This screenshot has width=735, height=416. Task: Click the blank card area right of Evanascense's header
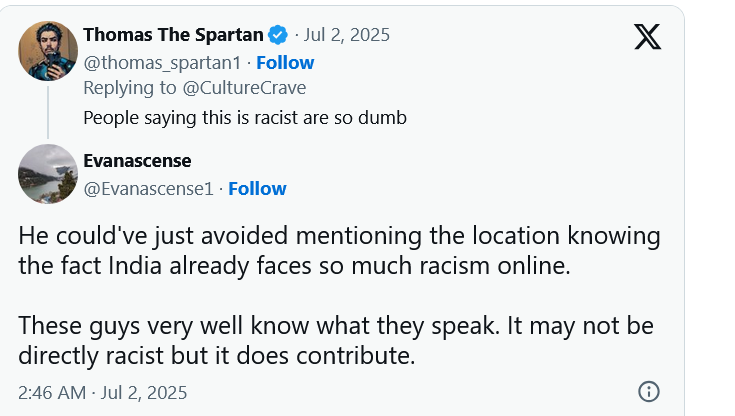480,175
